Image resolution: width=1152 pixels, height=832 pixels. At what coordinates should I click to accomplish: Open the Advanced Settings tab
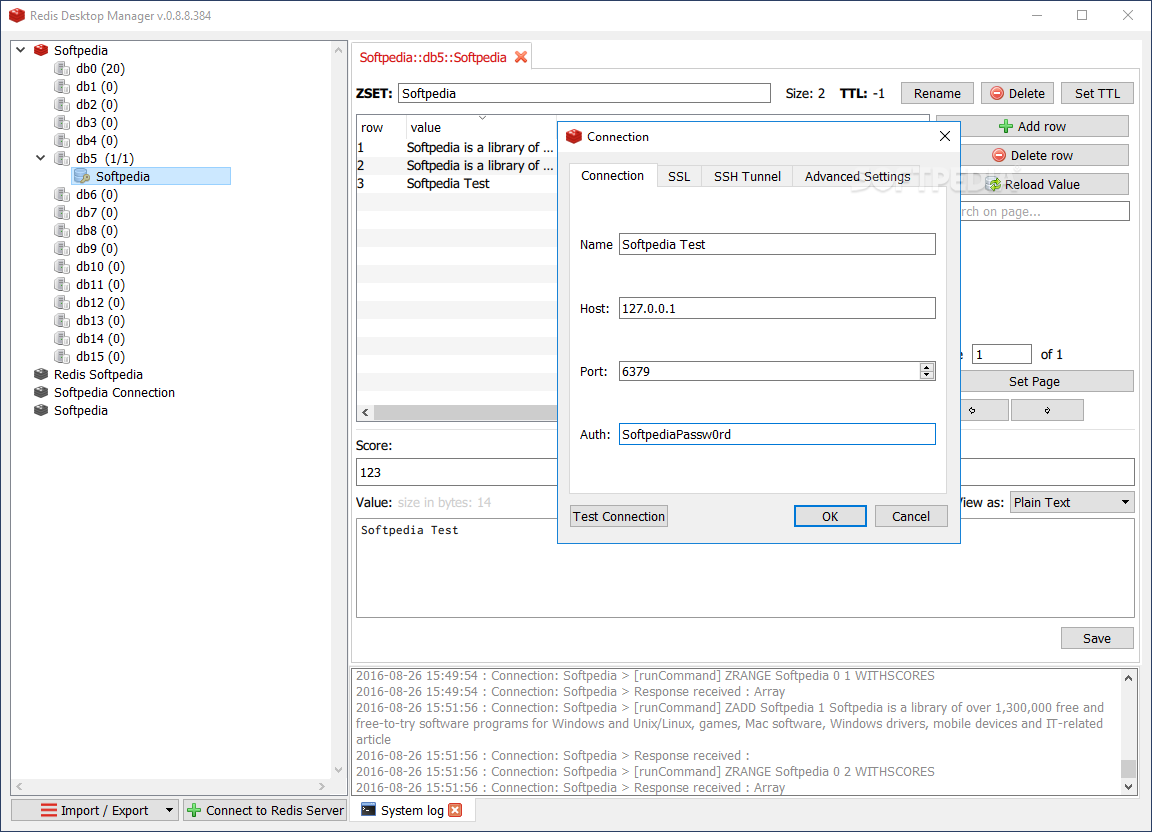[857, 176]
